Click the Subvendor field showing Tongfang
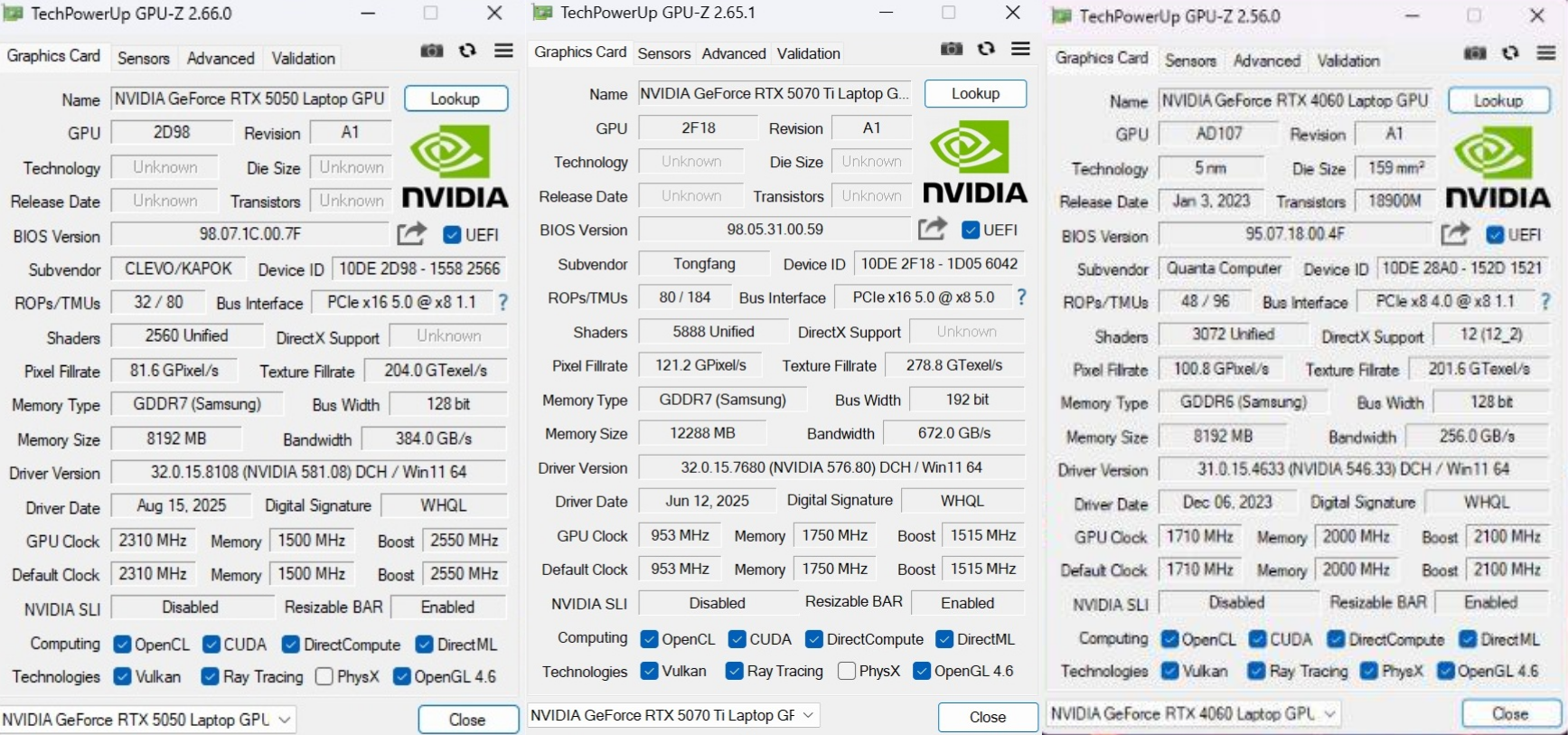Viewport: 1568px width, 735px height. [x=704, y=264]
